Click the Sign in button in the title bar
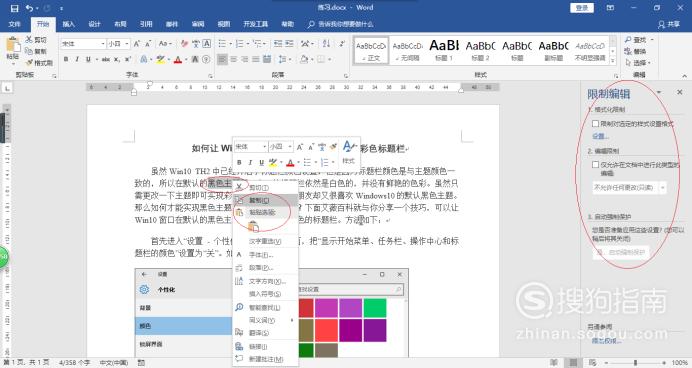The height and width of the screenshot is (368, 692). click(582, 8)
